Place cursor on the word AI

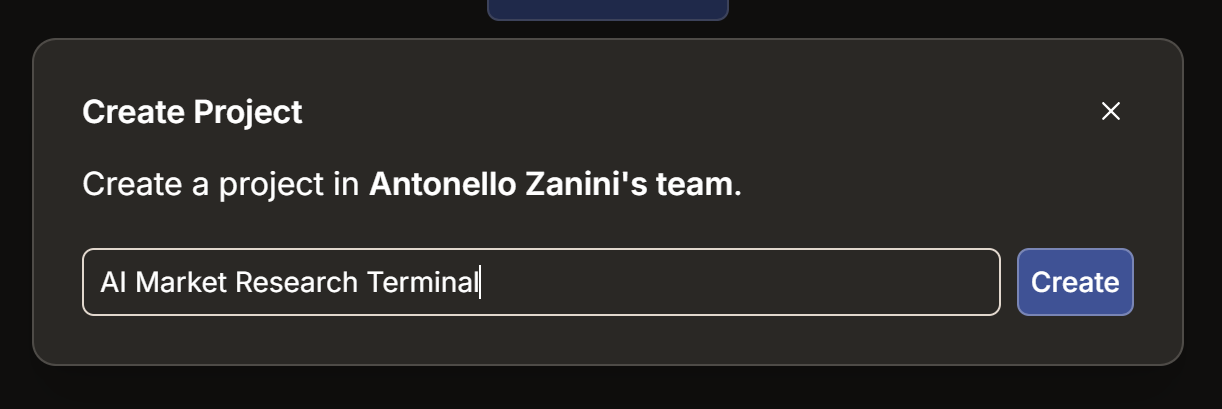click(113, 283)
